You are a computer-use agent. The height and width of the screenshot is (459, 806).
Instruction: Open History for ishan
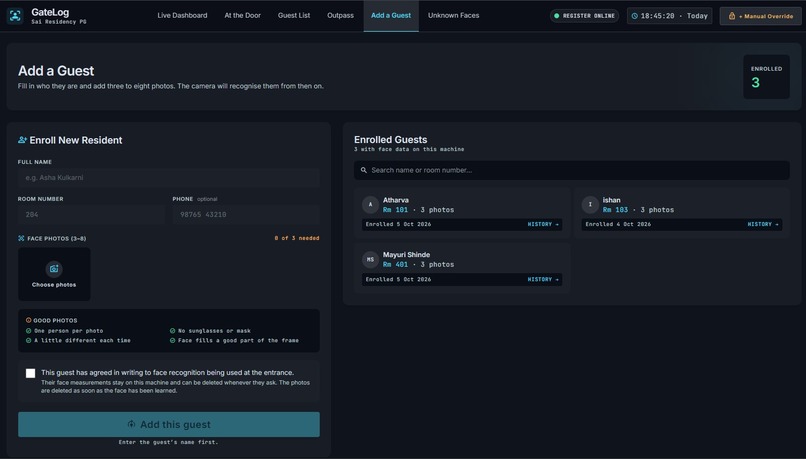pos(763,224)
